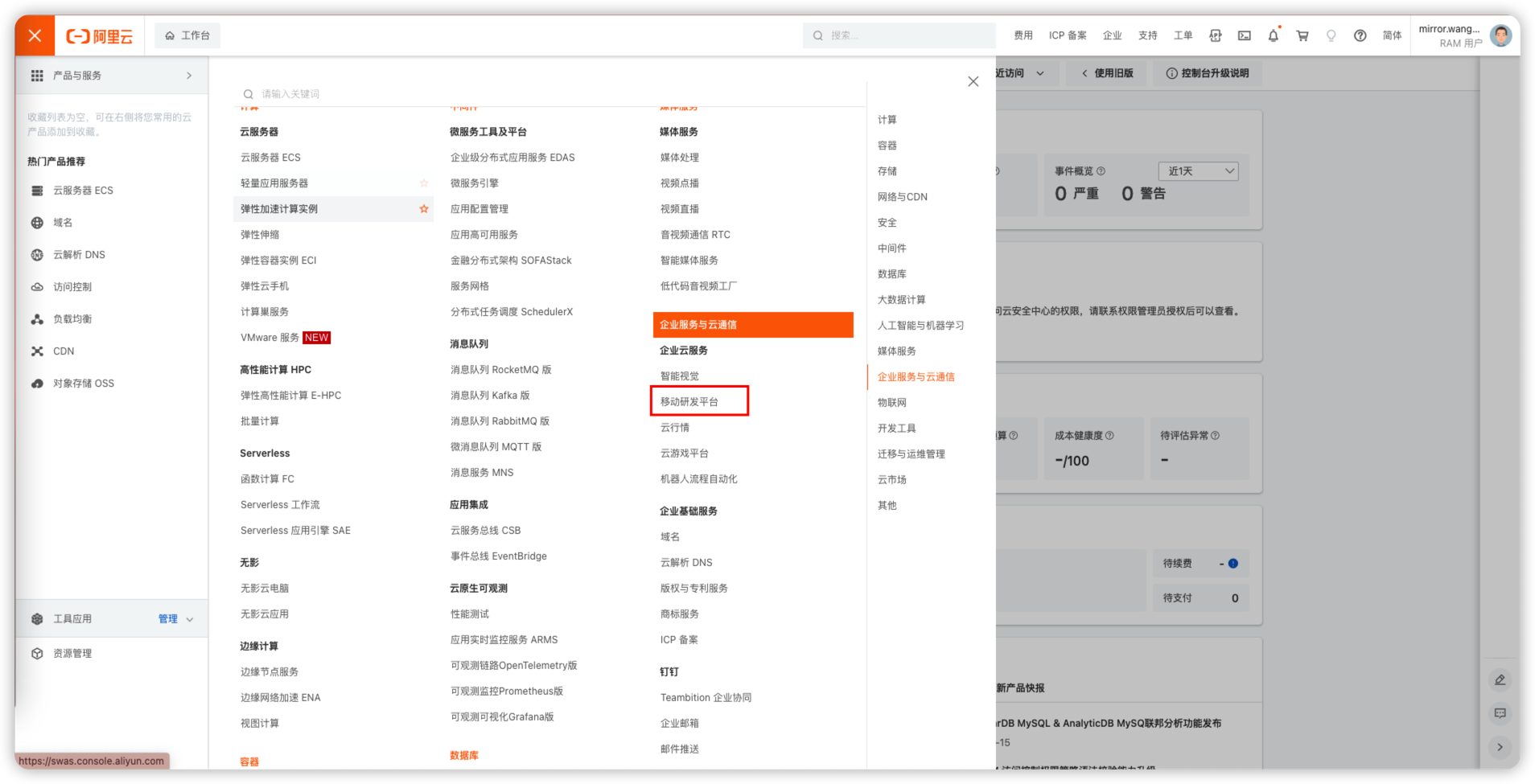Select 人工智能与机器学习 category

(920, 326)
